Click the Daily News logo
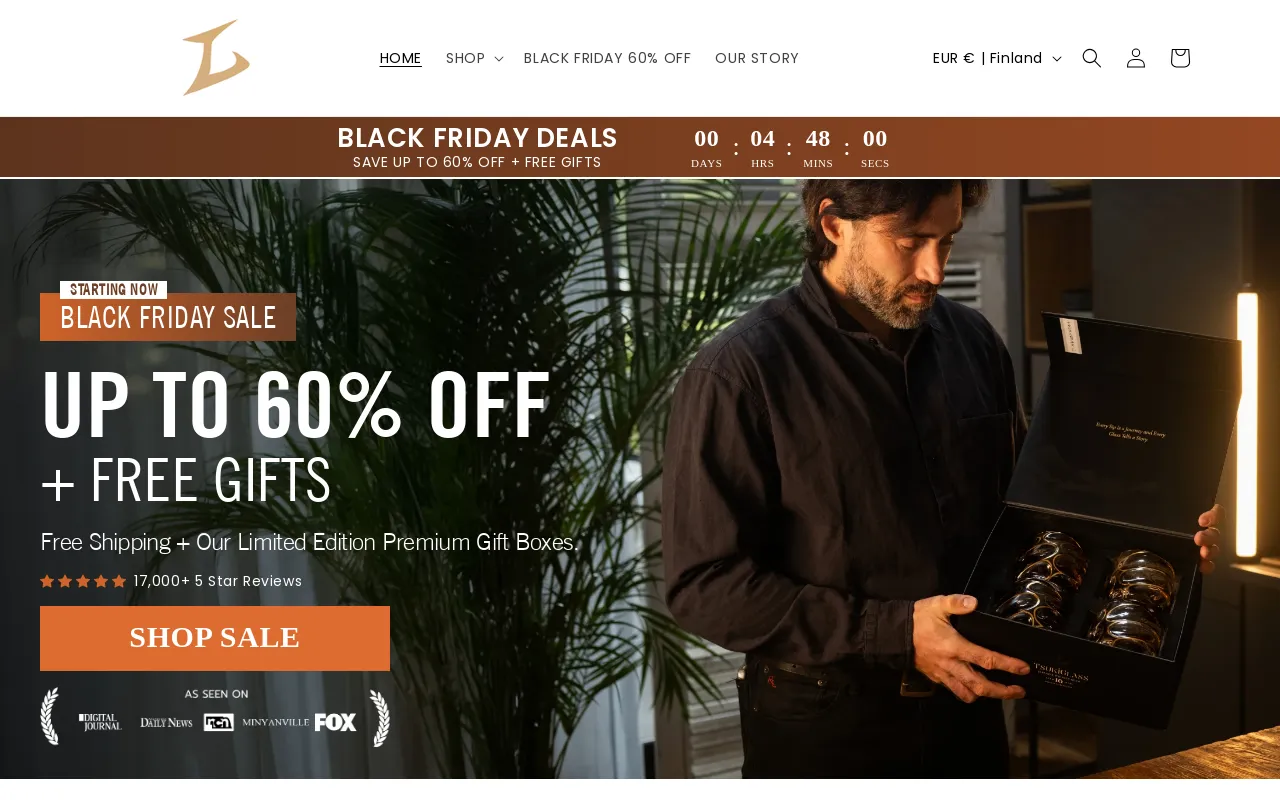The height and width of the screenshot is (800, 1280). (x=166, y=722)
